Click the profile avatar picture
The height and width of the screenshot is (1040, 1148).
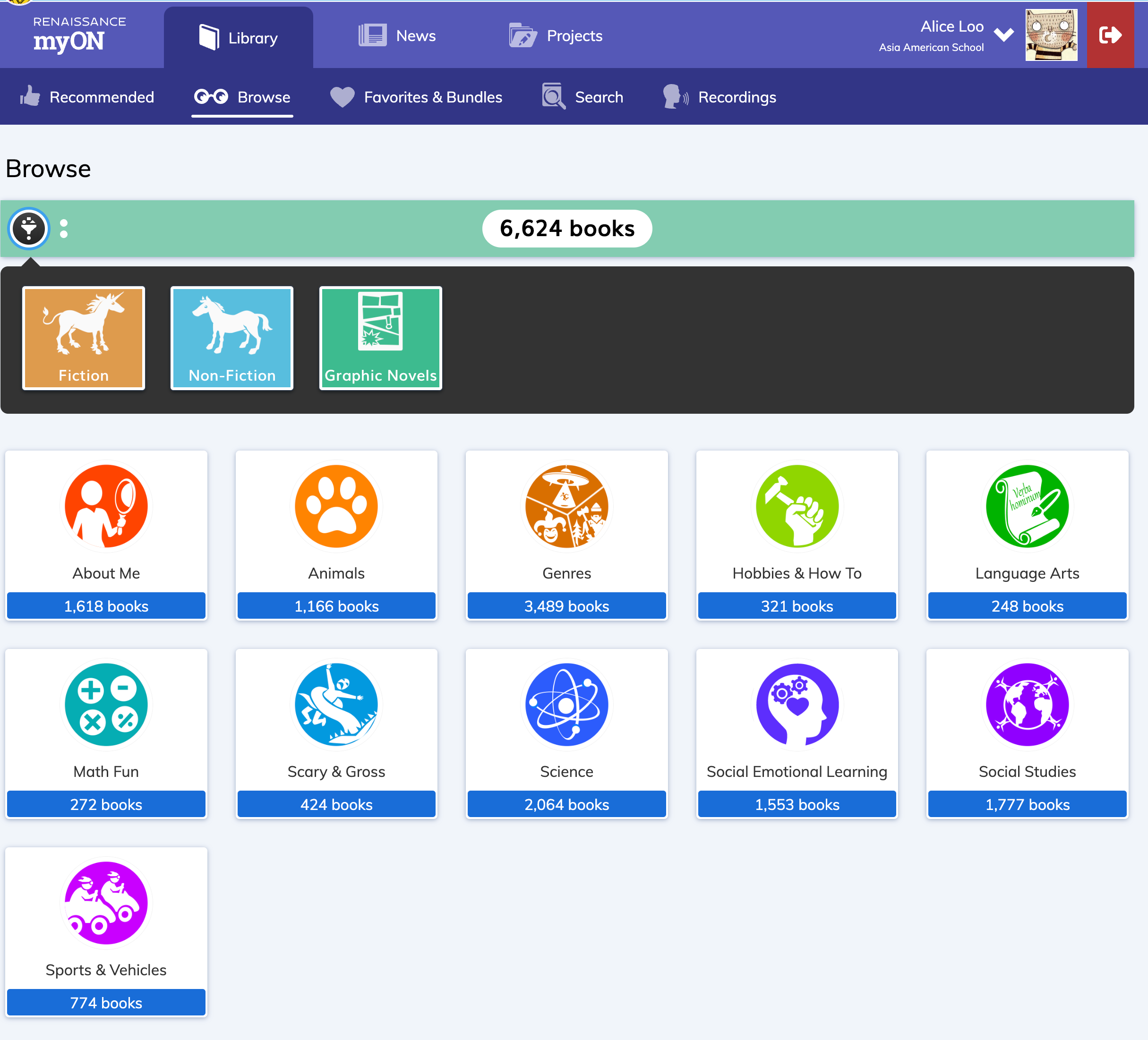click(1051, 35)
